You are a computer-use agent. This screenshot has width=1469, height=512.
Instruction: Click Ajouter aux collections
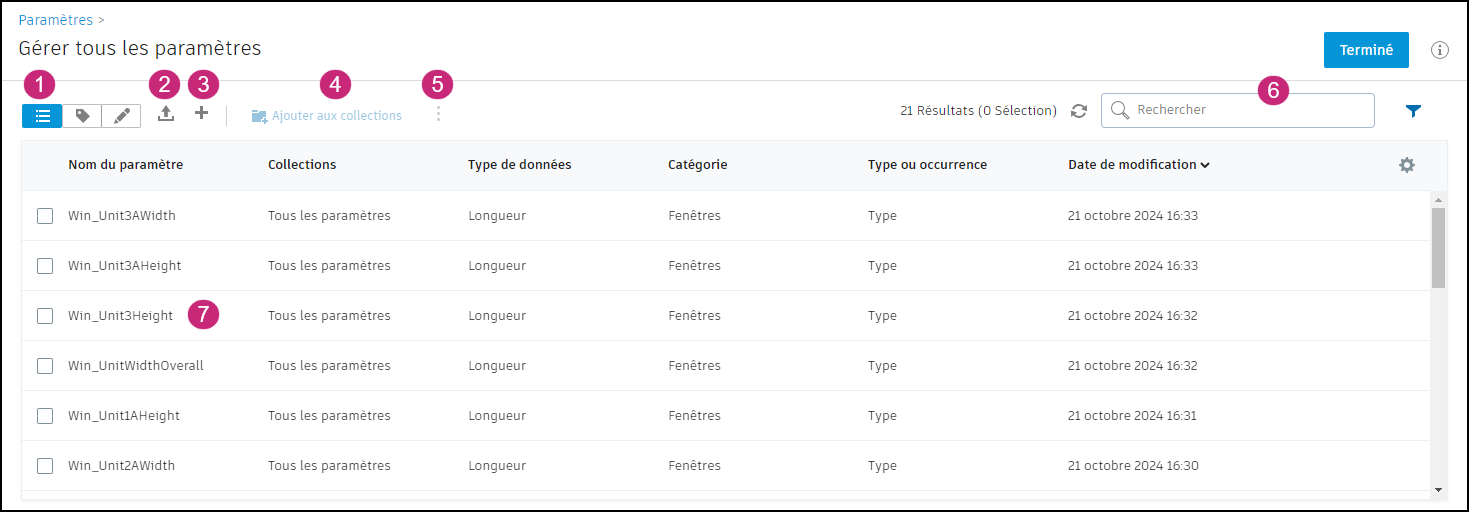tap(327, 116)
